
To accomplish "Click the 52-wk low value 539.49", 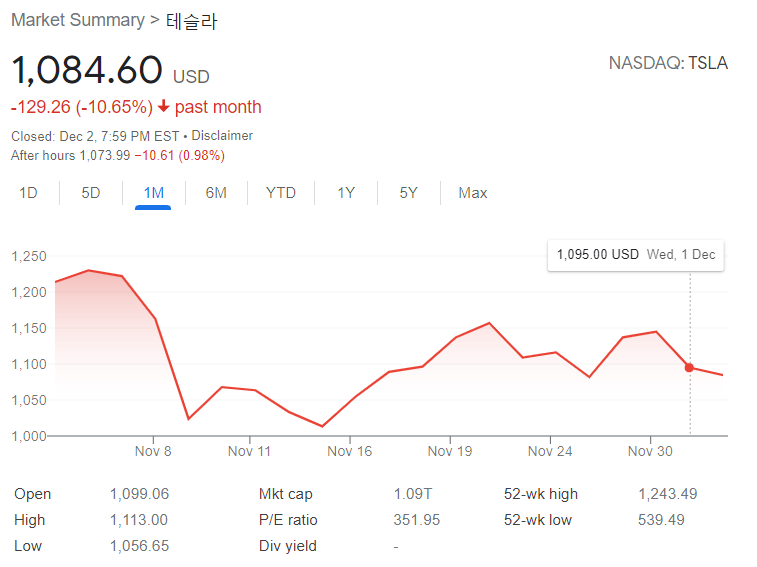I will tap(661, 520).
